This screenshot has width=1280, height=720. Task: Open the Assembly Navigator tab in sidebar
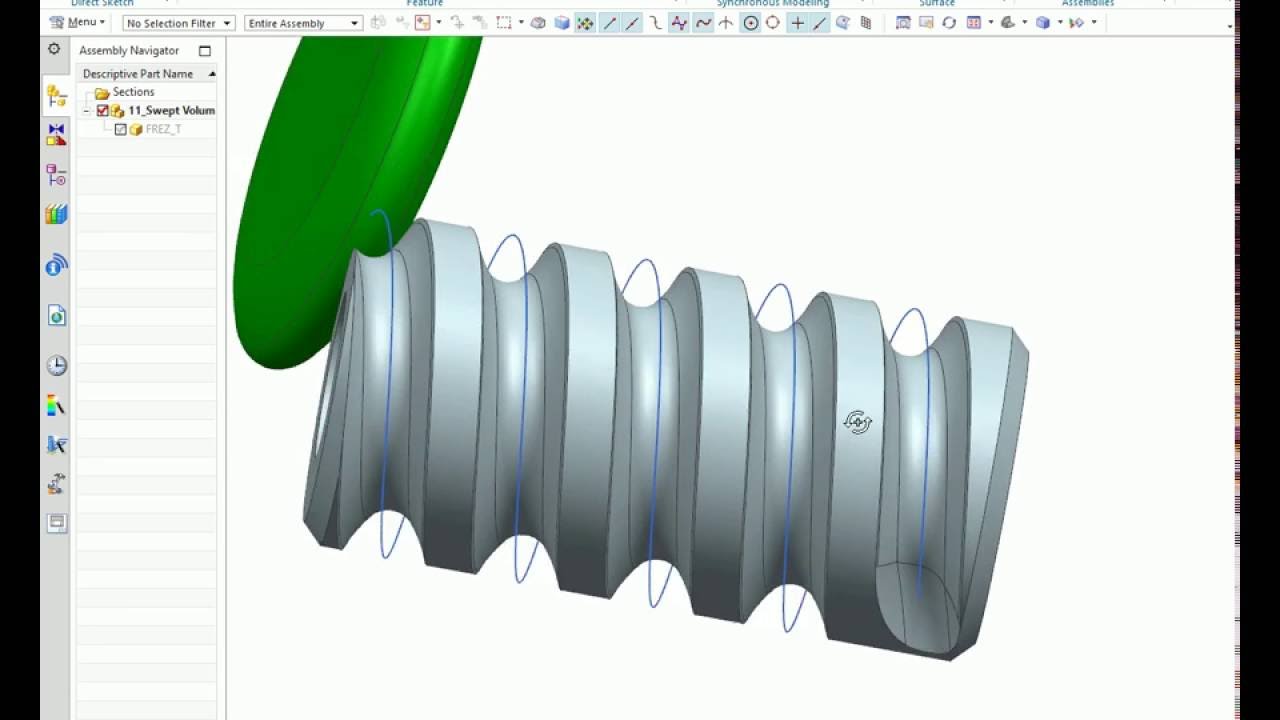click(56, 96)
